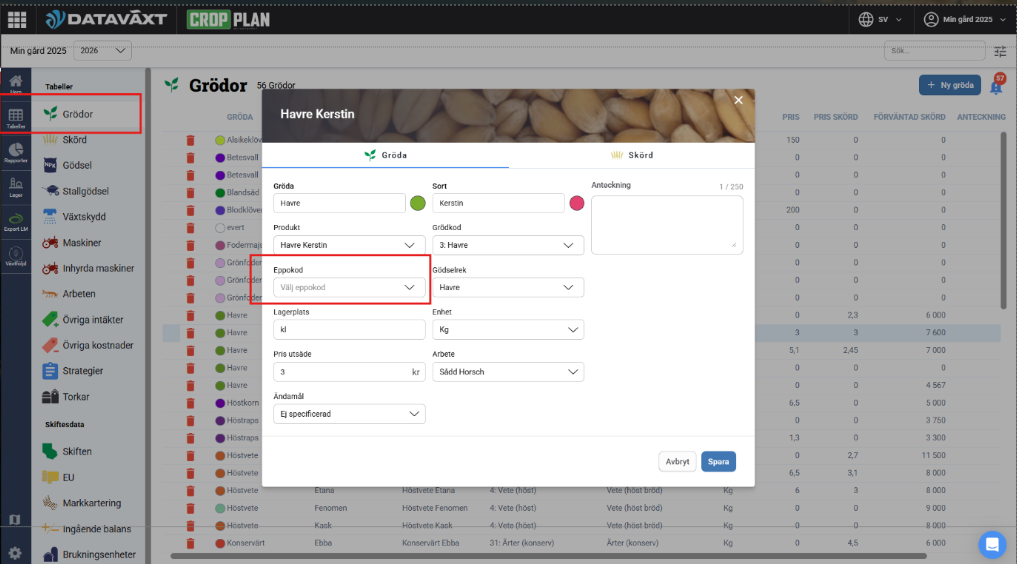Open the chat support bubble icon
The height and width of the screenshot is (564, 1017).
coord(992,544)
